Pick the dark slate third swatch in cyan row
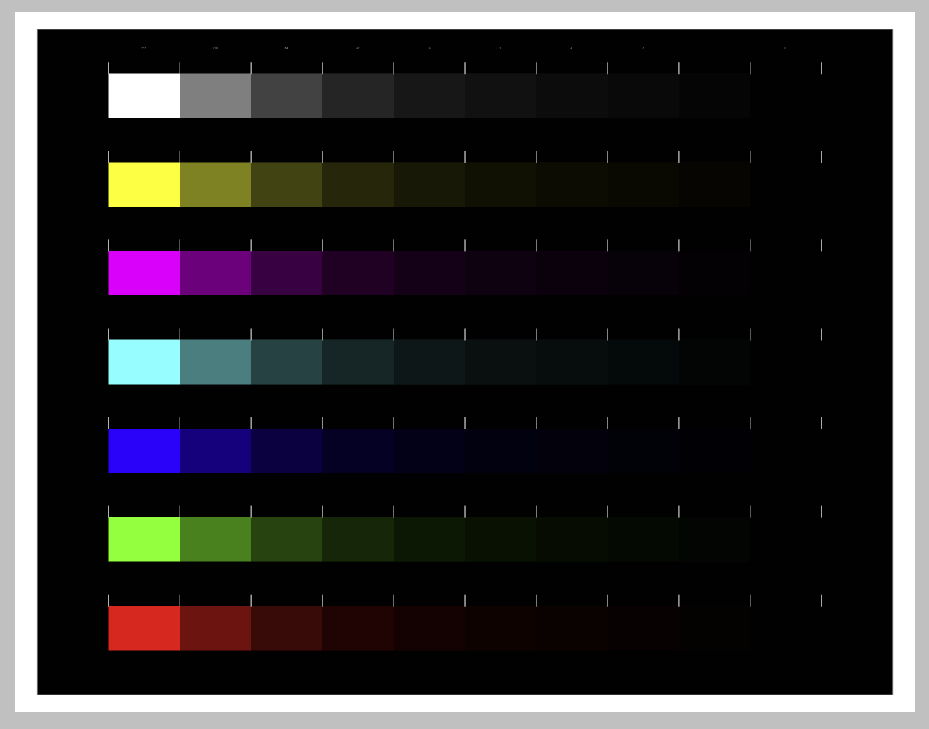Screen dimensions: 929x729 (287, 362)
